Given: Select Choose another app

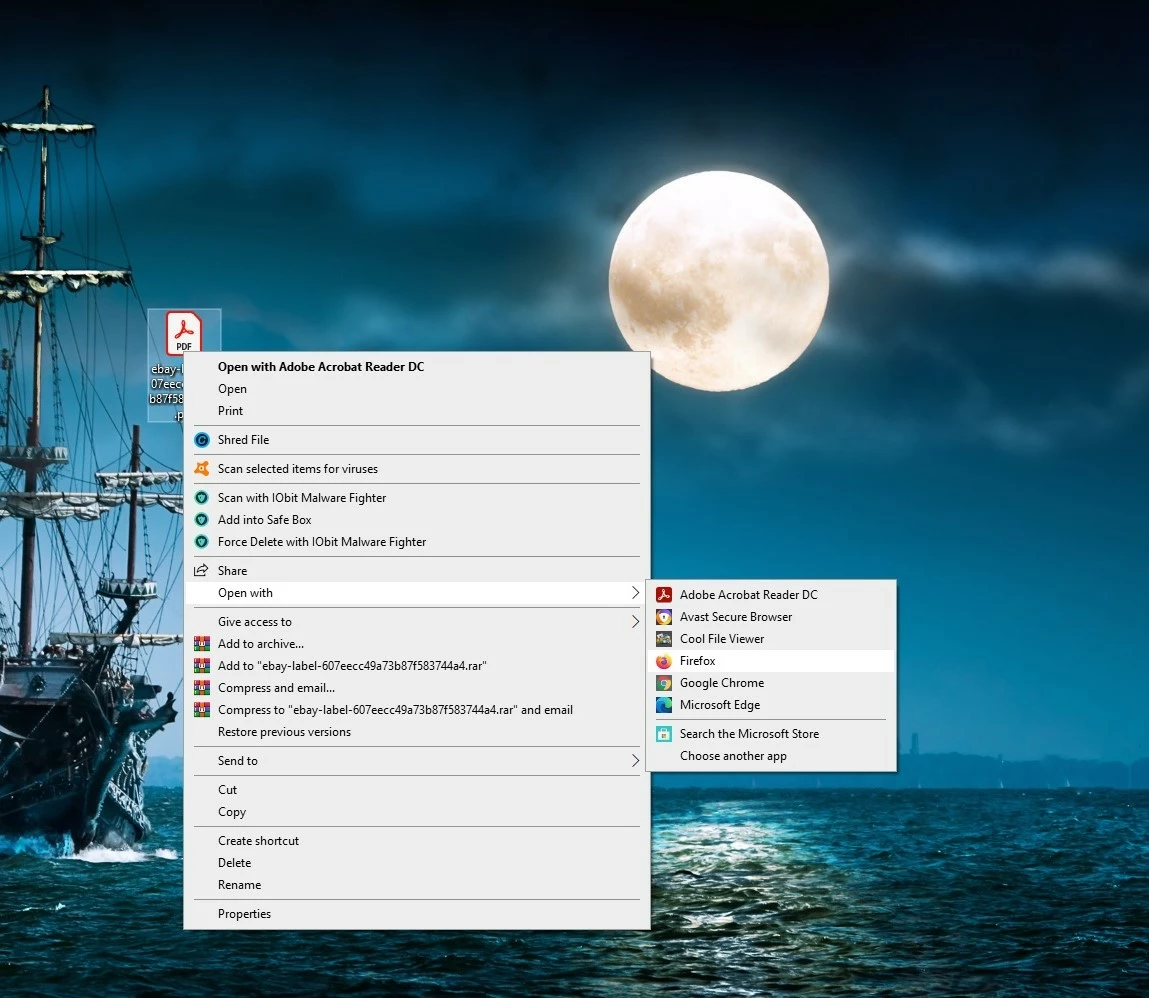Looking at the screenshot, I should click(x=771, y=755).
